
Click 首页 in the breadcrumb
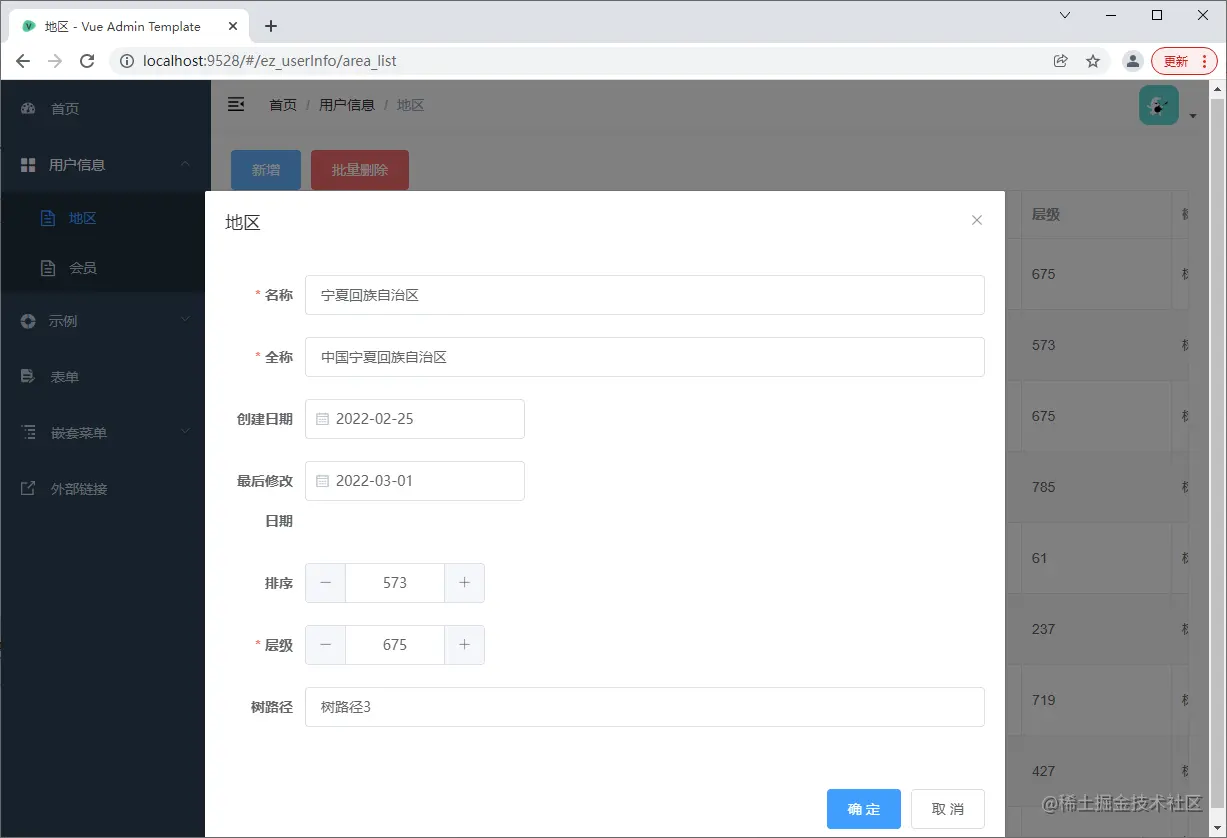pos(283,105)
